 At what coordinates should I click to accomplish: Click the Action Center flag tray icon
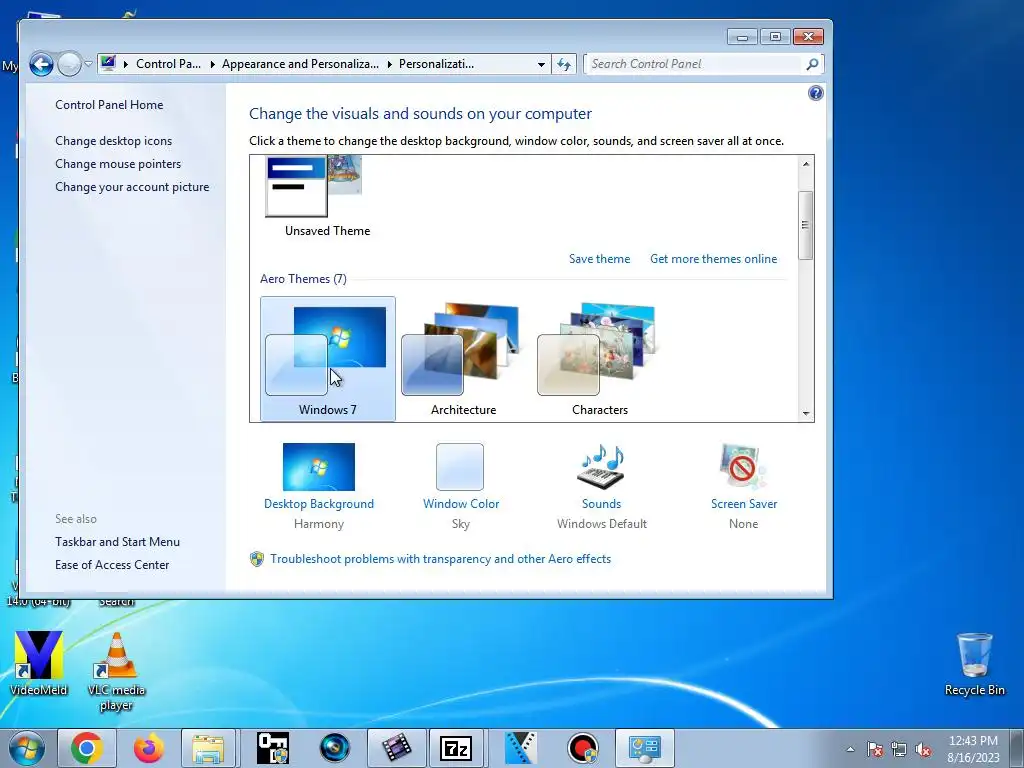coord(875,749)
